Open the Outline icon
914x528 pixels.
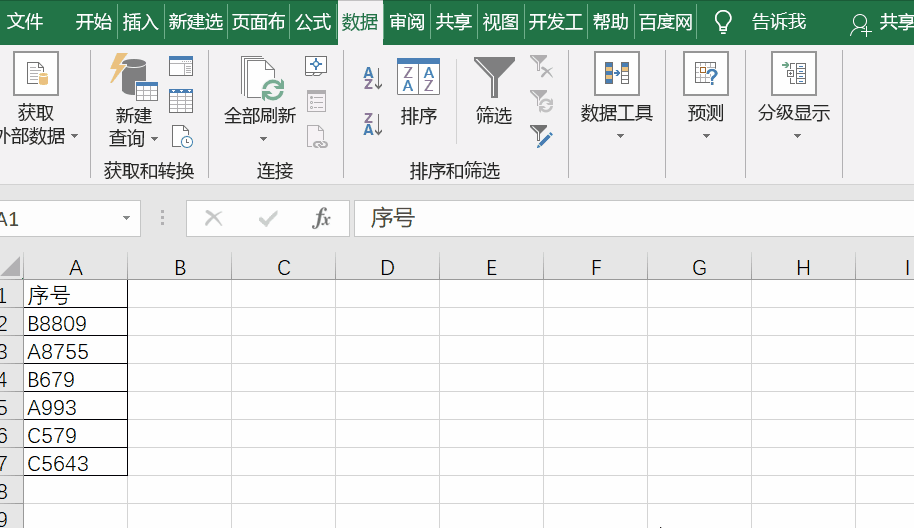point(794,73)
